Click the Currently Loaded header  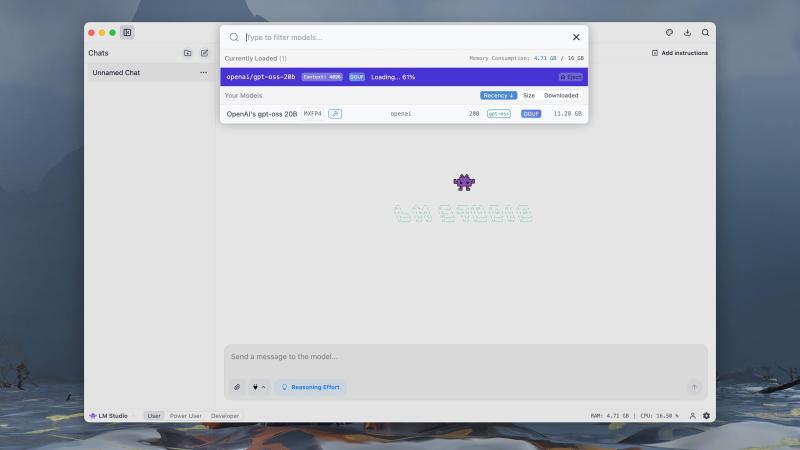tap(256, 58)
